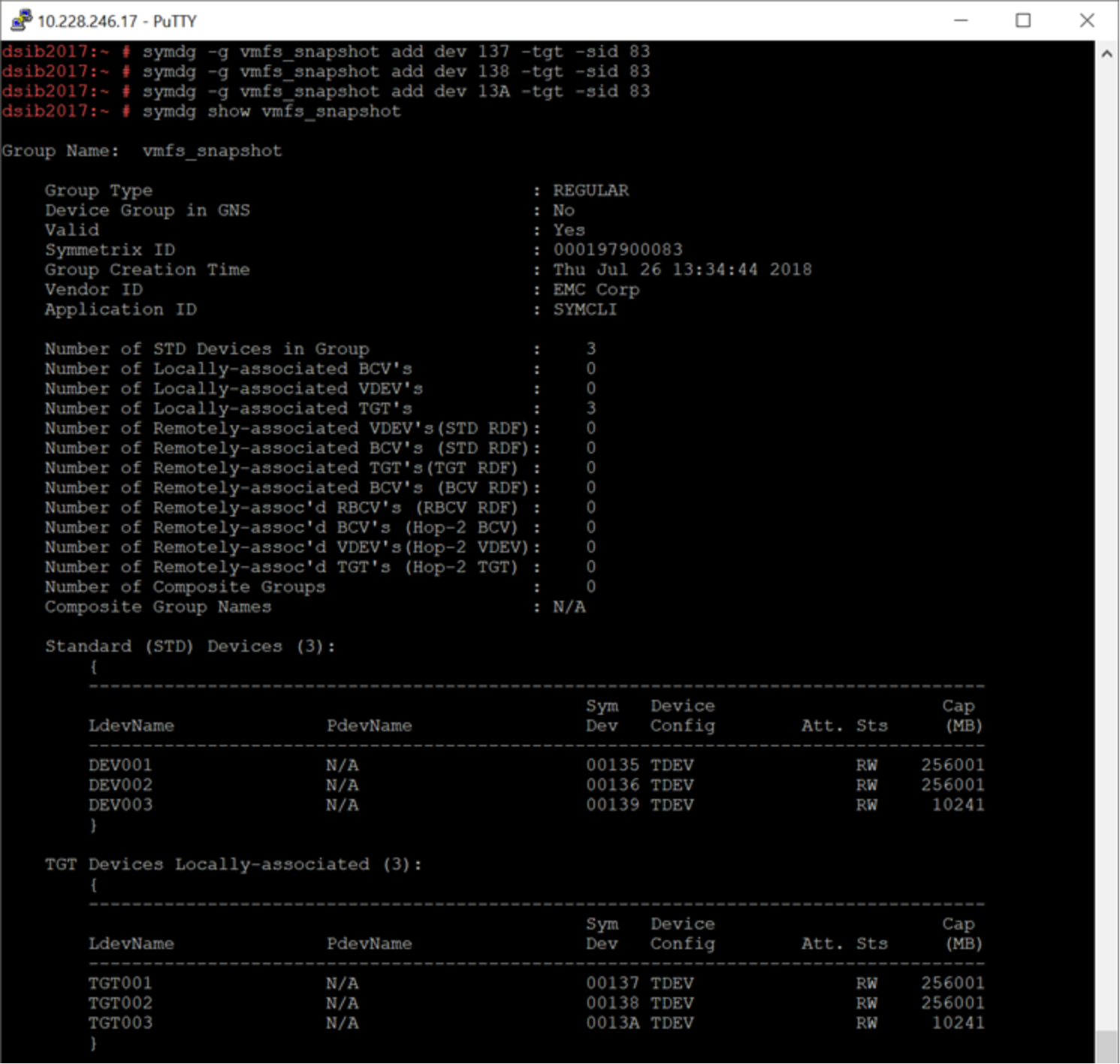
Task: Minimize the PuTTY window
Action: tap(960, 20)
